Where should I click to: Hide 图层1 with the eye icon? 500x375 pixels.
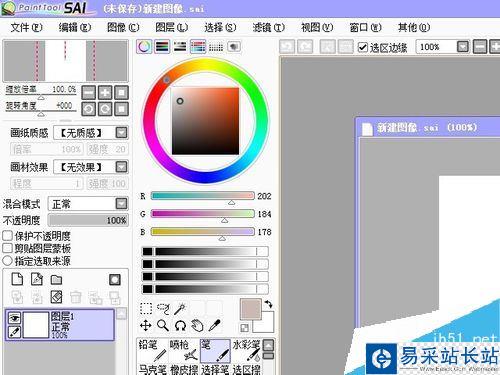click(14, 318)
